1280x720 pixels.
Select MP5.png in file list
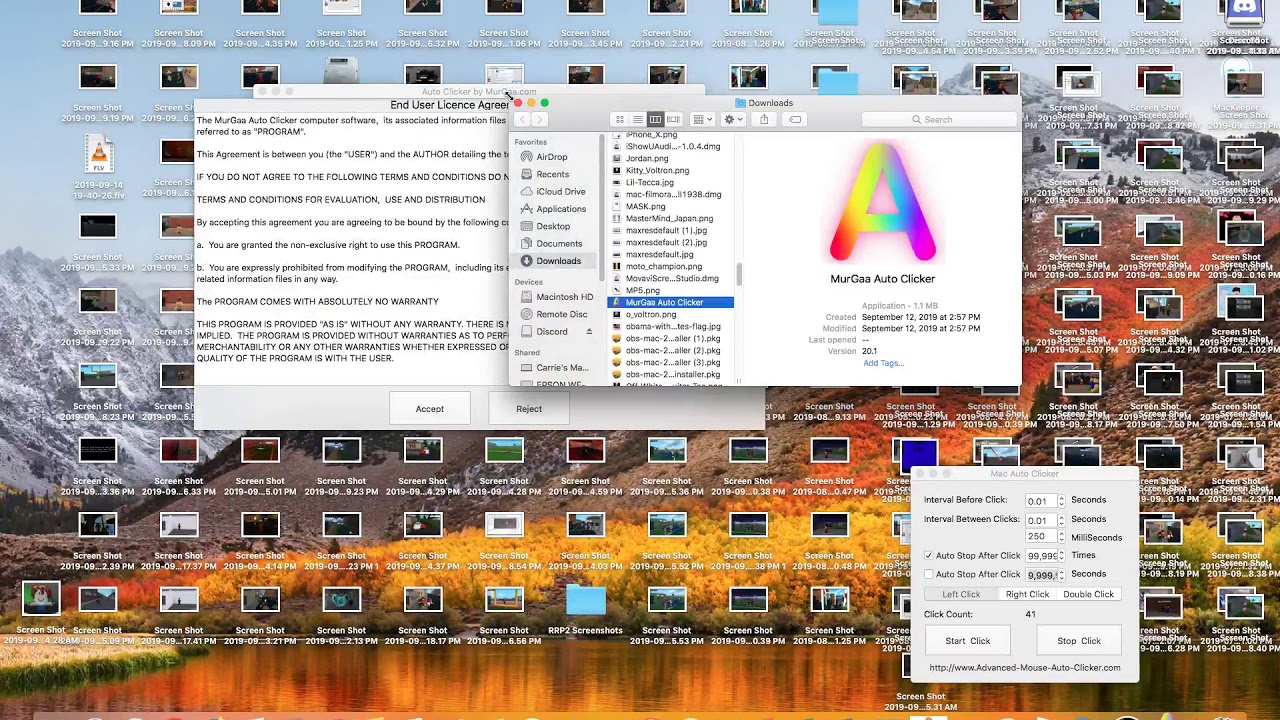(x=643, y=290)
